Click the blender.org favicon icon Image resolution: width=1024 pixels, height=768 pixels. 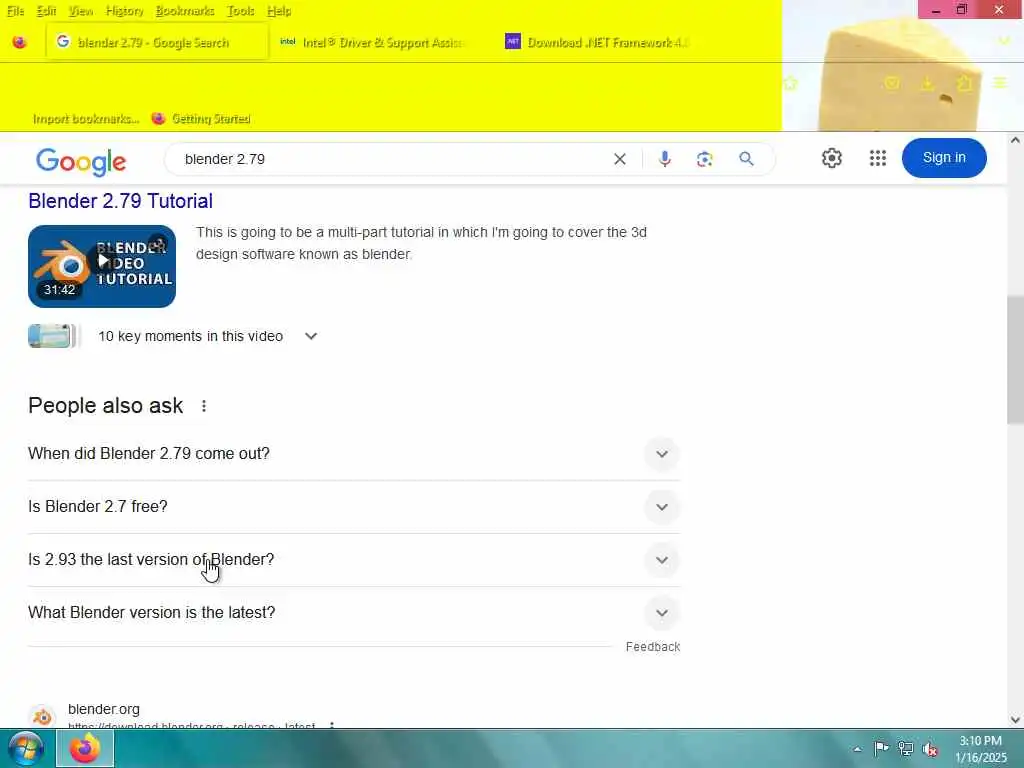[42, 716]
